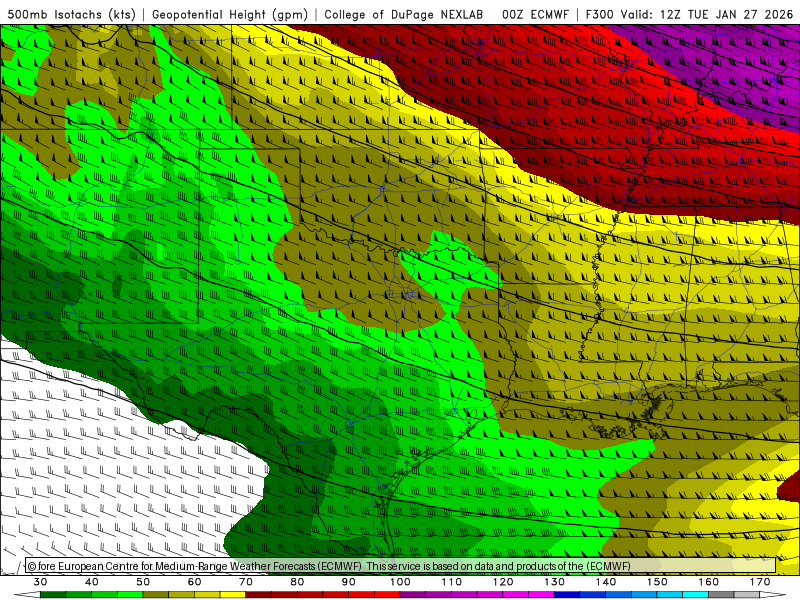Select the cyan 155-160 kt legend swatch
This screenshot has height=600, width=800.
coord(695,595)
